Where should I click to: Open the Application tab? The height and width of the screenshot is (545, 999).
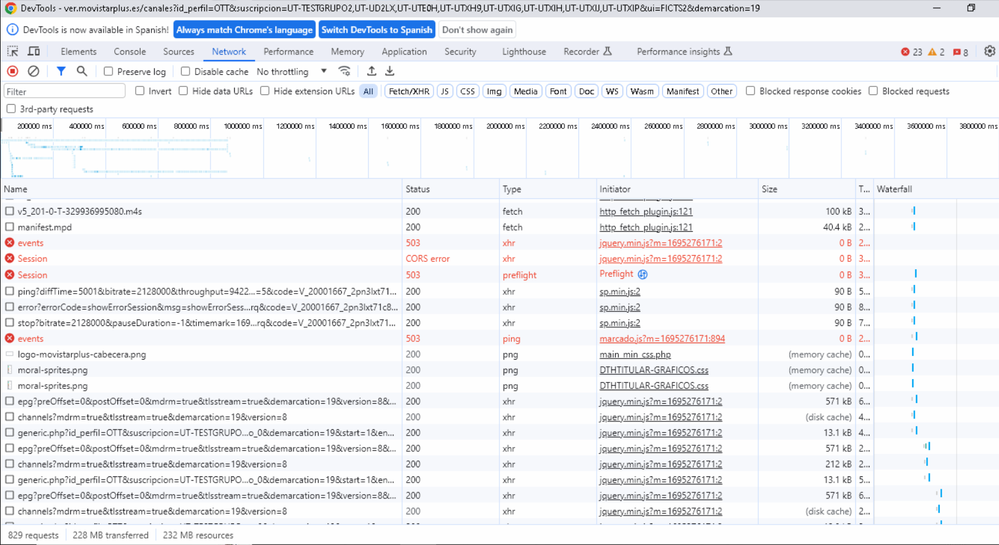(404, 51)
